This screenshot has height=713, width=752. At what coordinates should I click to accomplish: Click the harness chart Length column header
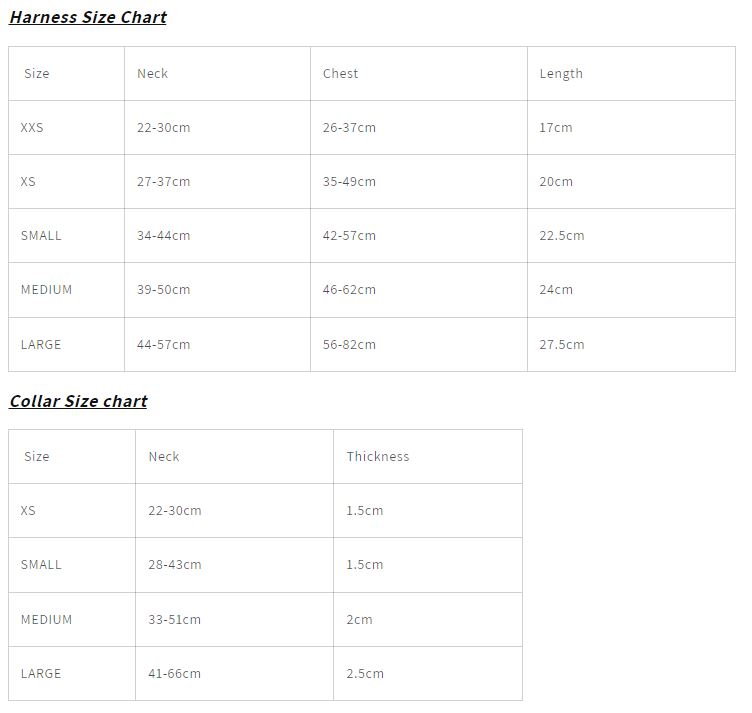coord(561,74)
